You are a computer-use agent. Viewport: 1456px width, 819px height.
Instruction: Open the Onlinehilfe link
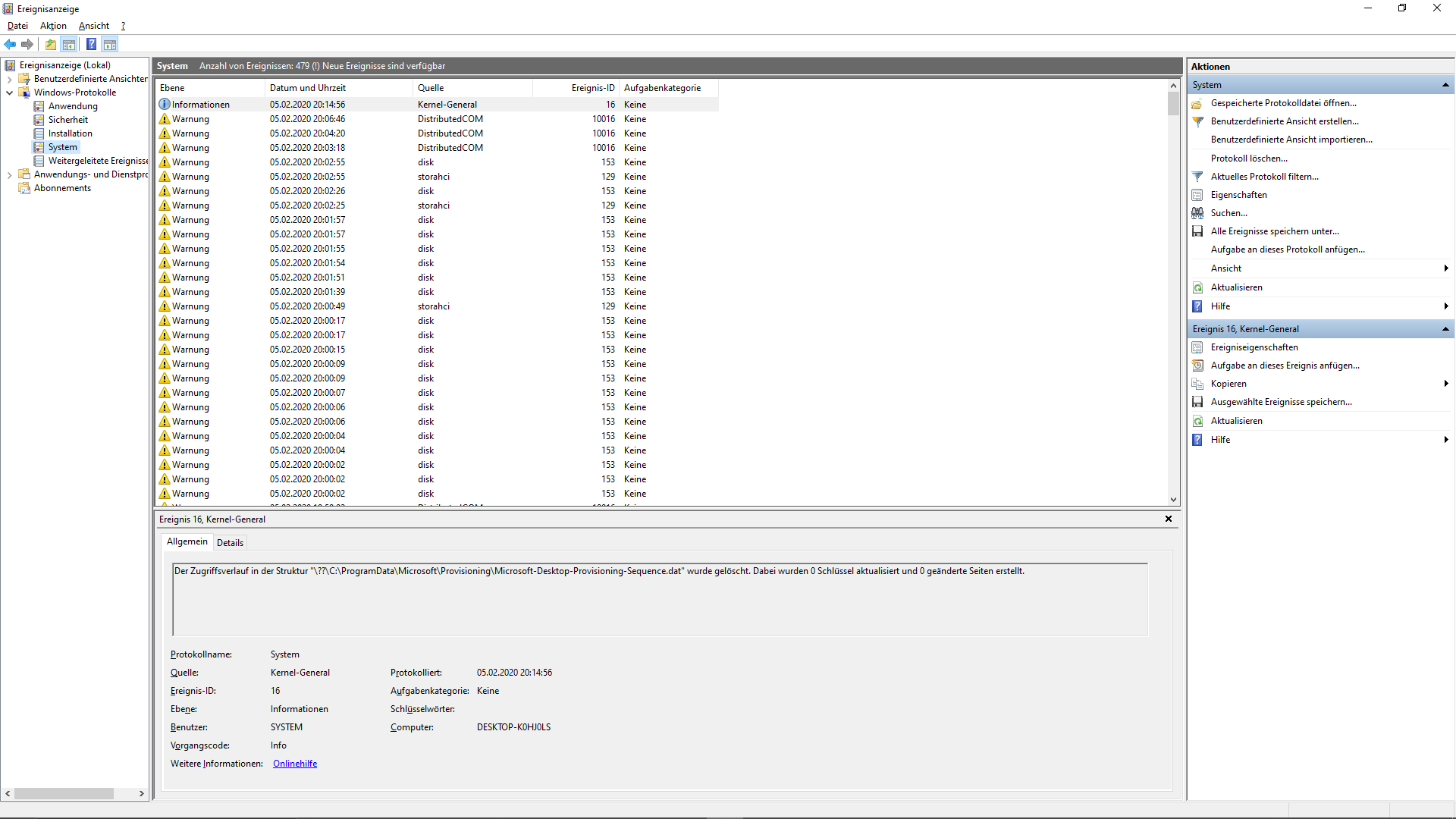tap(295, 764)
